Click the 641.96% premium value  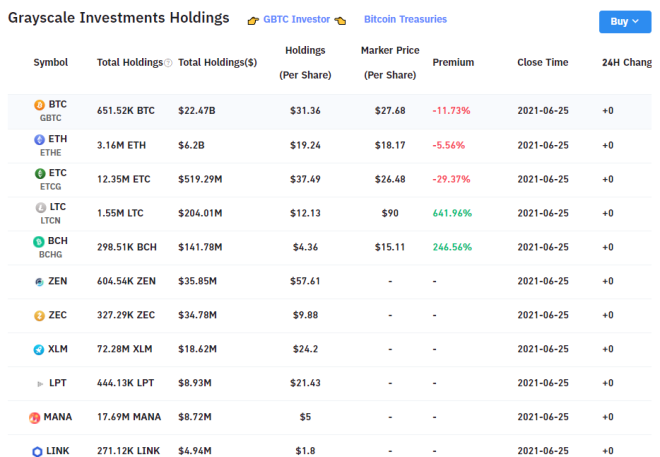tap(452, 213)
